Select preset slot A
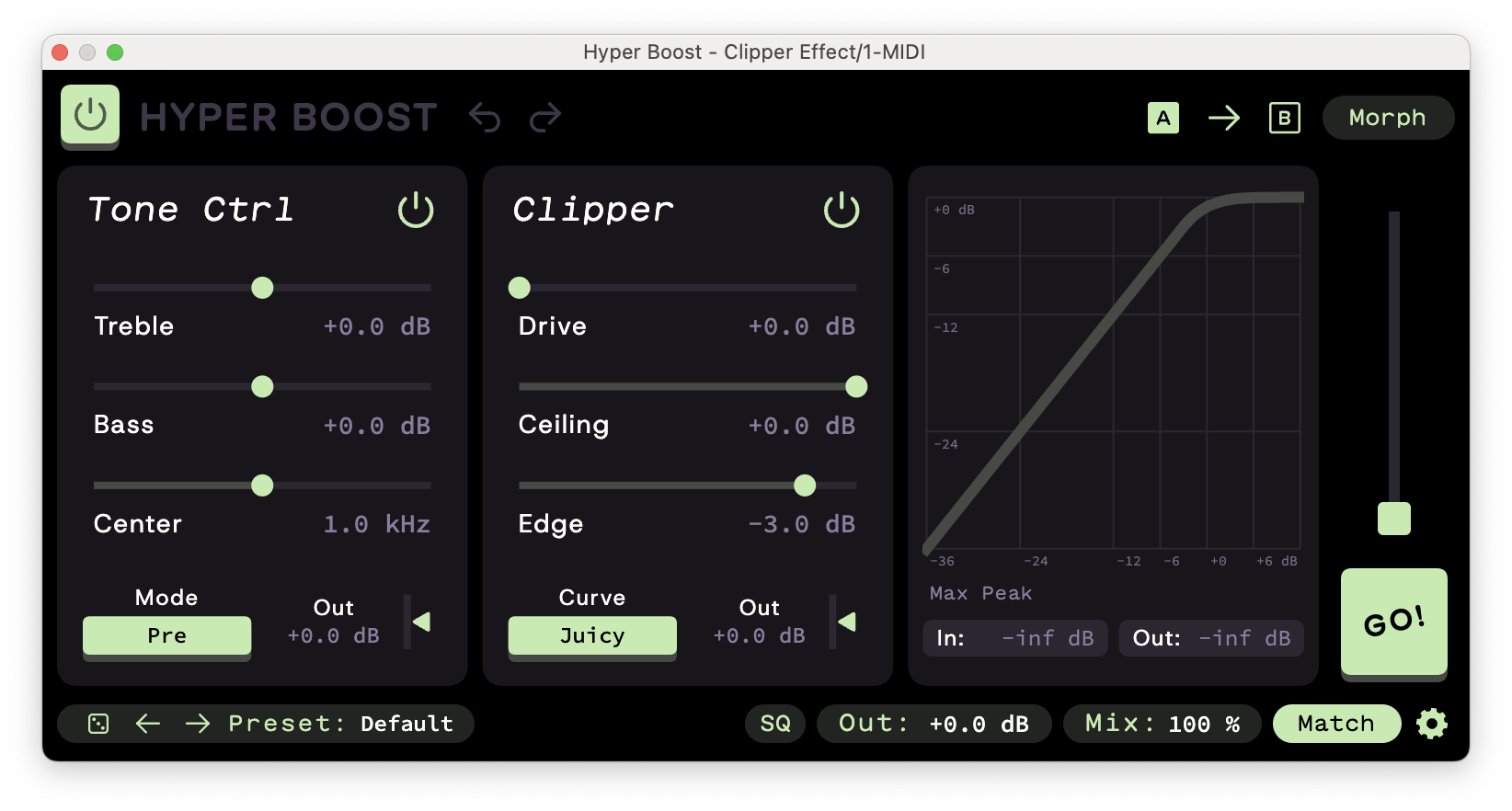 coord(1163,118)
